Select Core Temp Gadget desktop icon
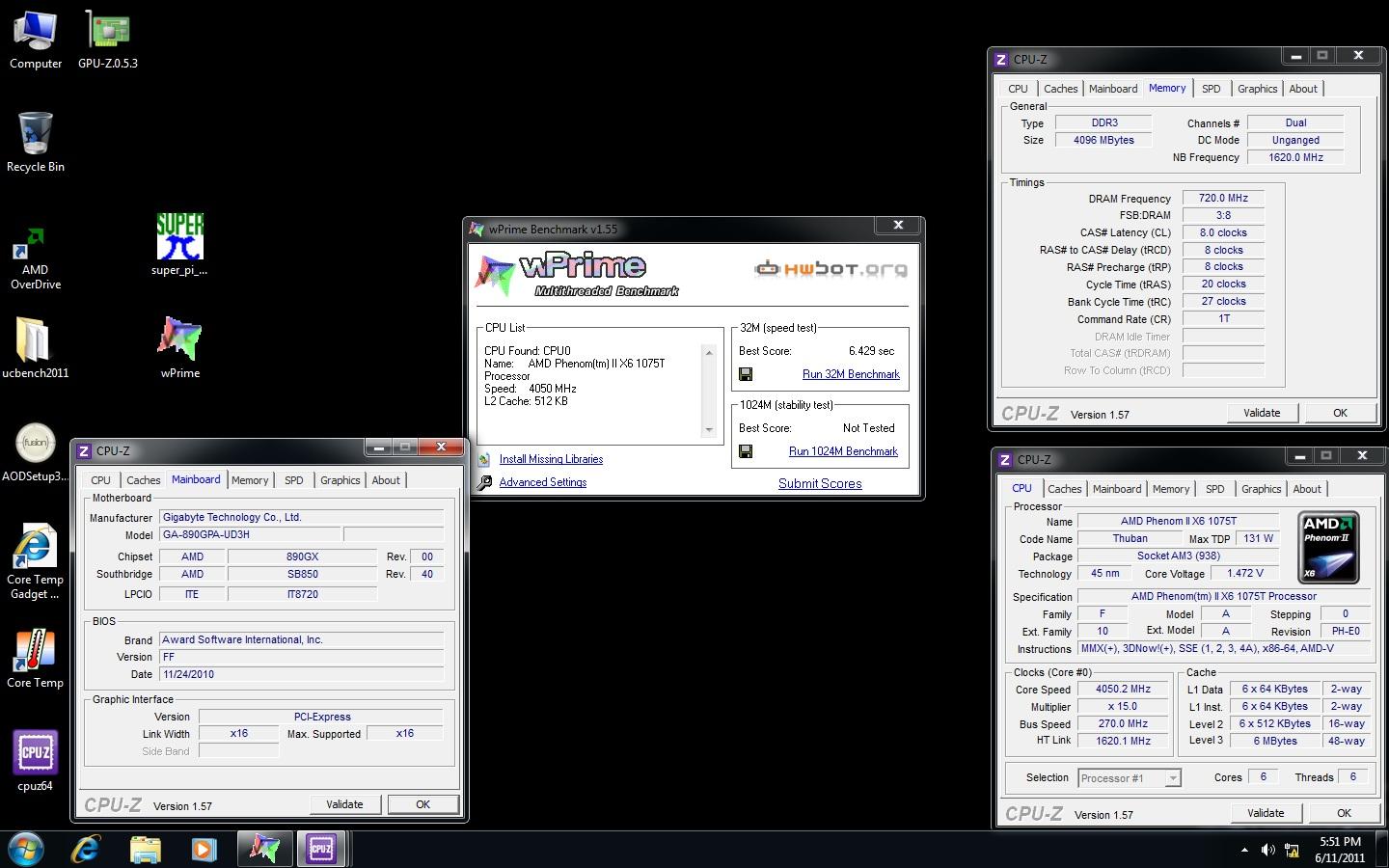Screen dimensions: 1389x868 tap(35, 561)
